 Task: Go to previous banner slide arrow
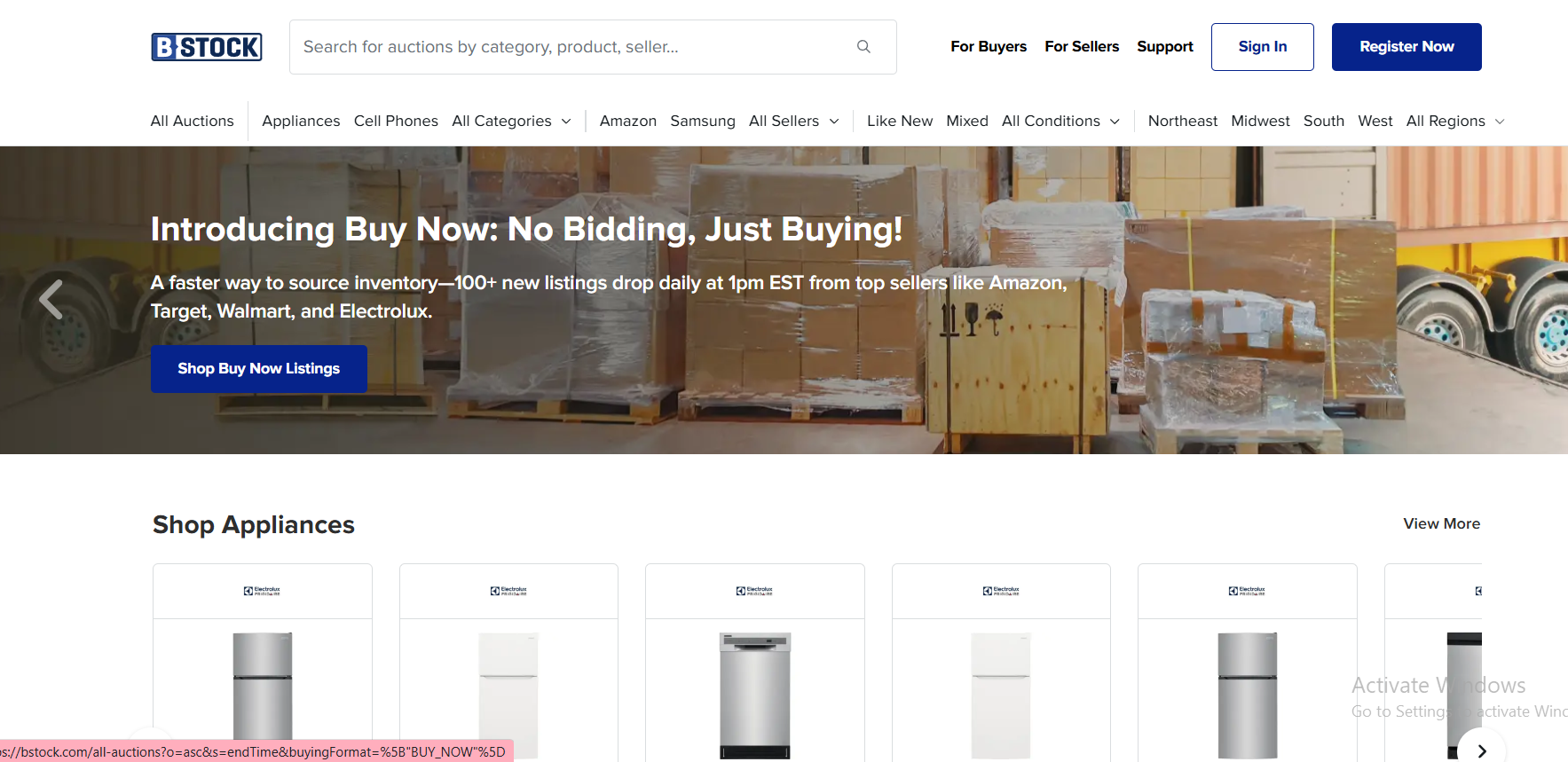pos(51,300)
